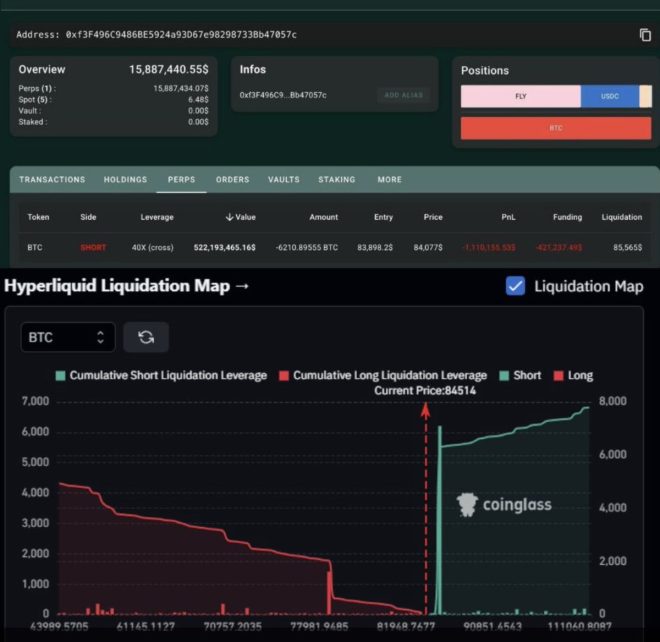
Task: Click the Token column header
Action: tap(38, 217)
